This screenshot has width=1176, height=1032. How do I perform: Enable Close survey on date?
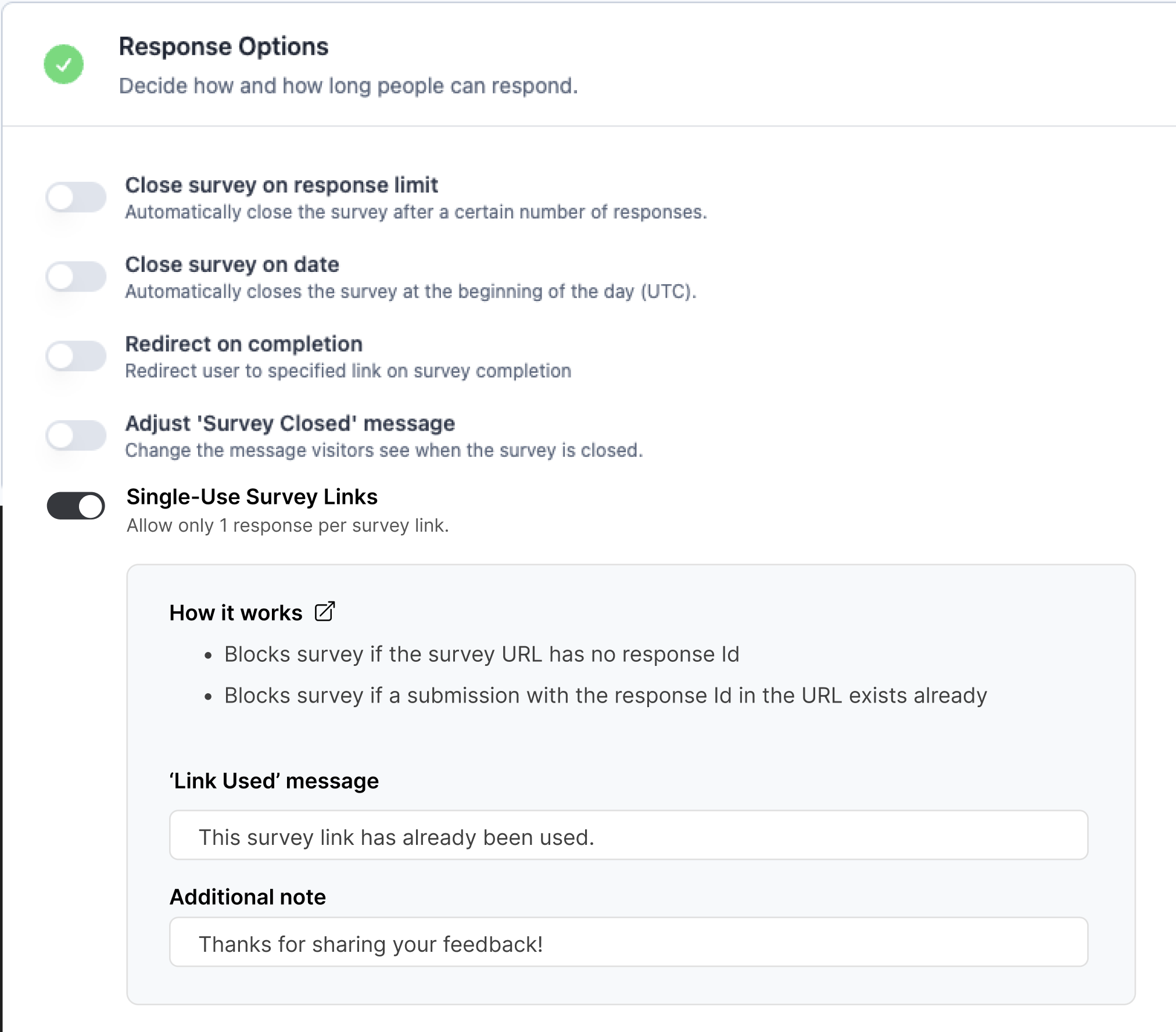(x=76, y=277)
